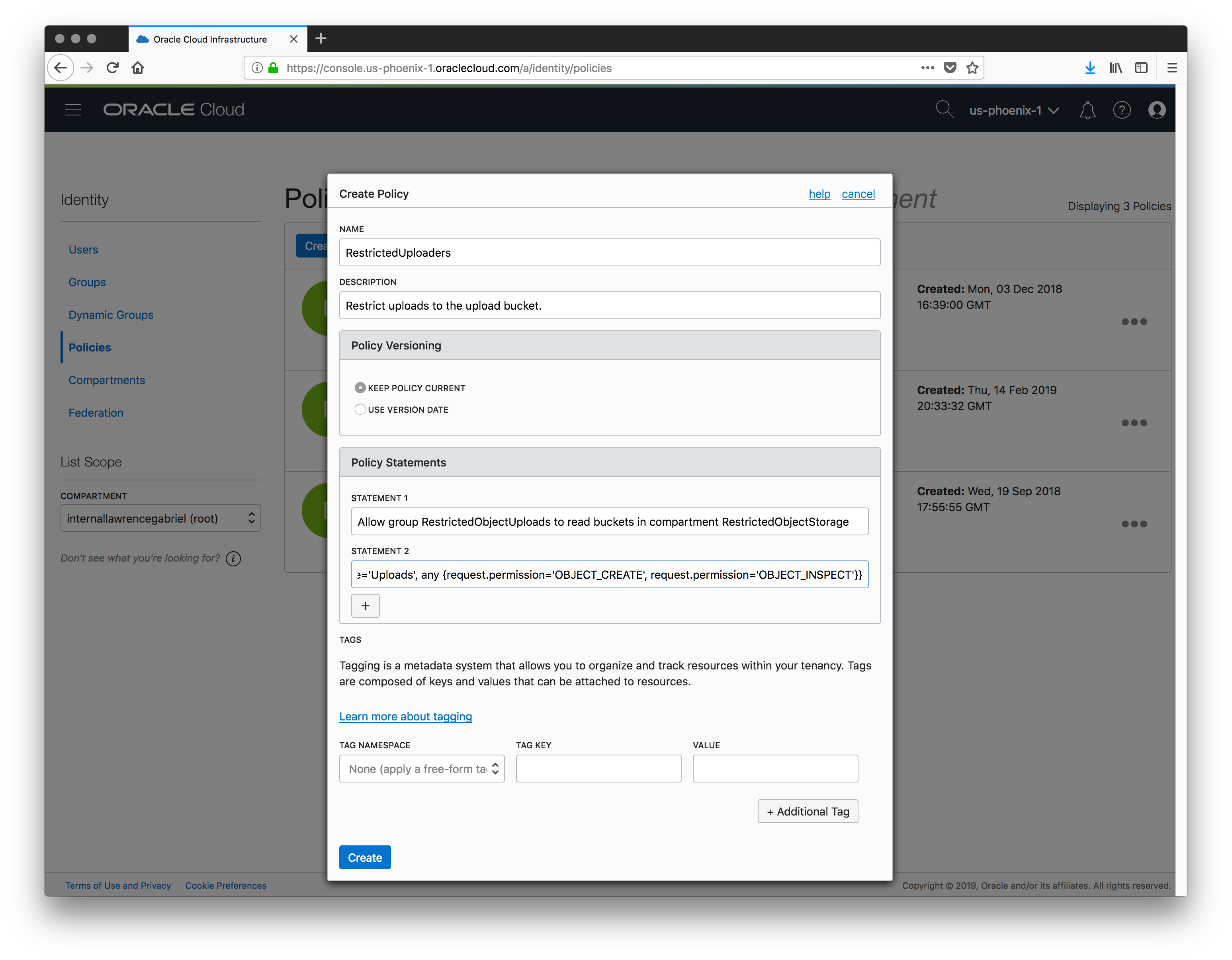Open the notifications bell icon
Screen dimensions: 1232x960
[1087, 110]
